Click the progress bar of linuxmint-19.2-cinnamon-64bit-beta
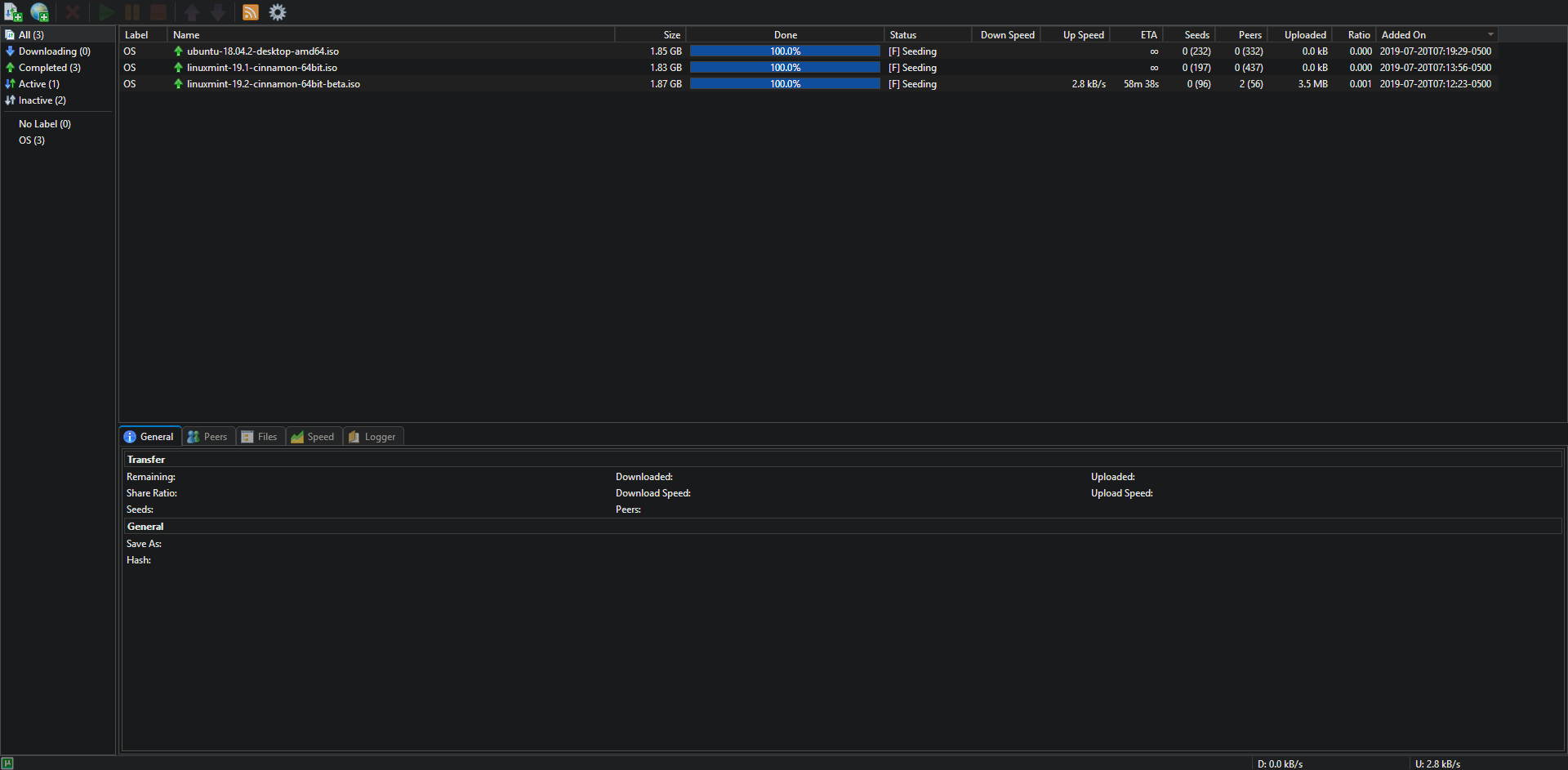Viewport: 1568px width, 770px height. pyautogui.click(x=784, y=83)
